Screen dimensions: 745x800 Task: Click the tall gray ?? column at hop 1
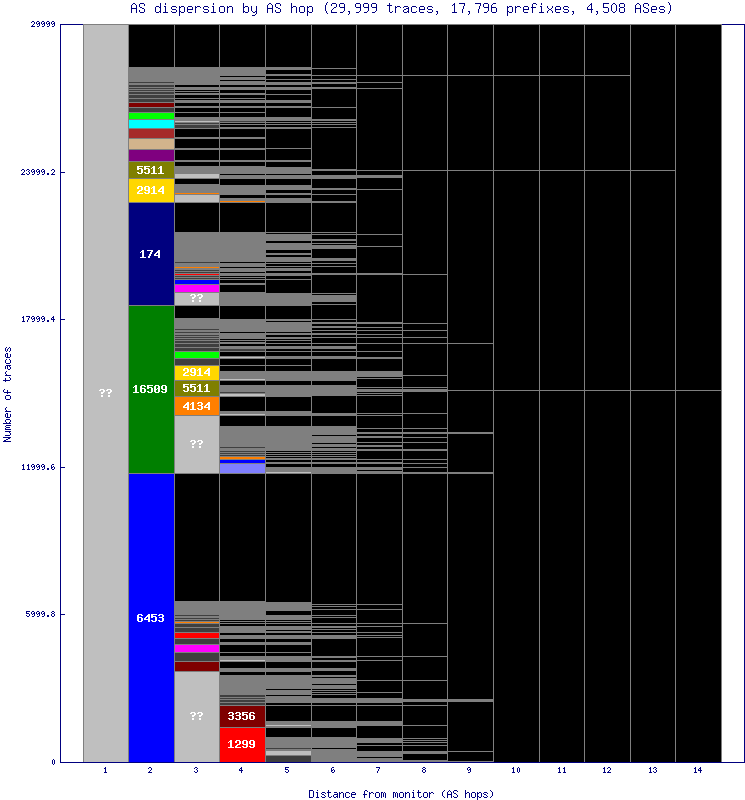106,393
